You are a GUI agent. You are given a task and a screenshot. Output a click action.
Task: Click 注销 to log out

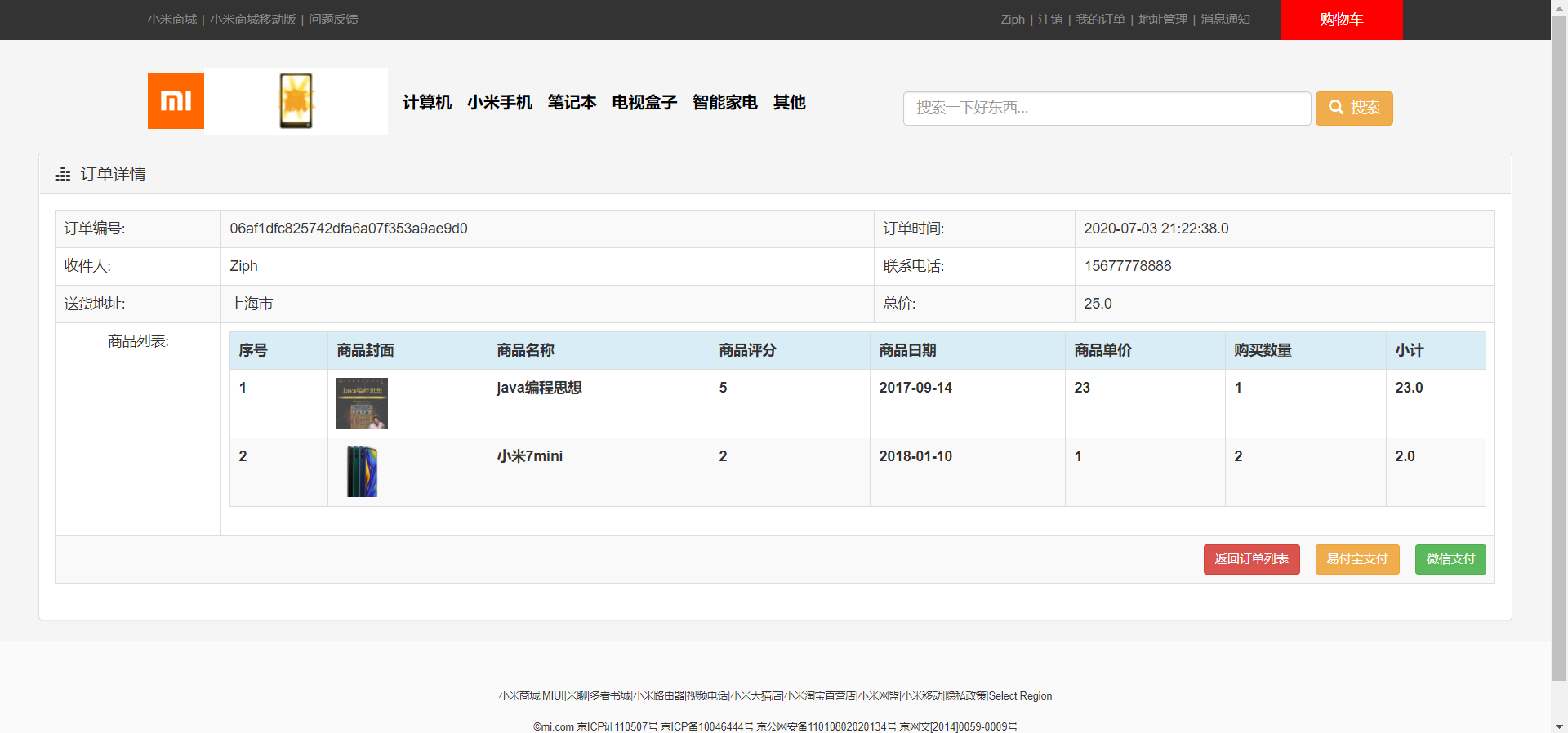pyautogui.click(x=1050, y=20)
